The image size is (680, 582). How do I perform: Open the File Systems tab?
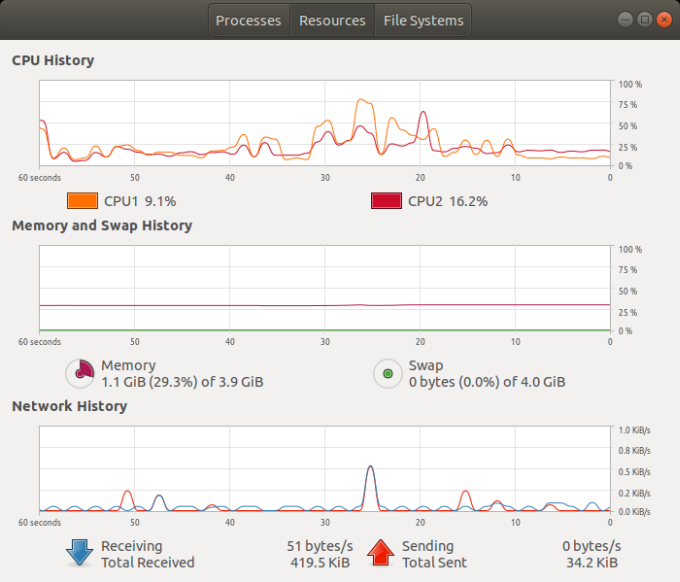pos(422,20)
